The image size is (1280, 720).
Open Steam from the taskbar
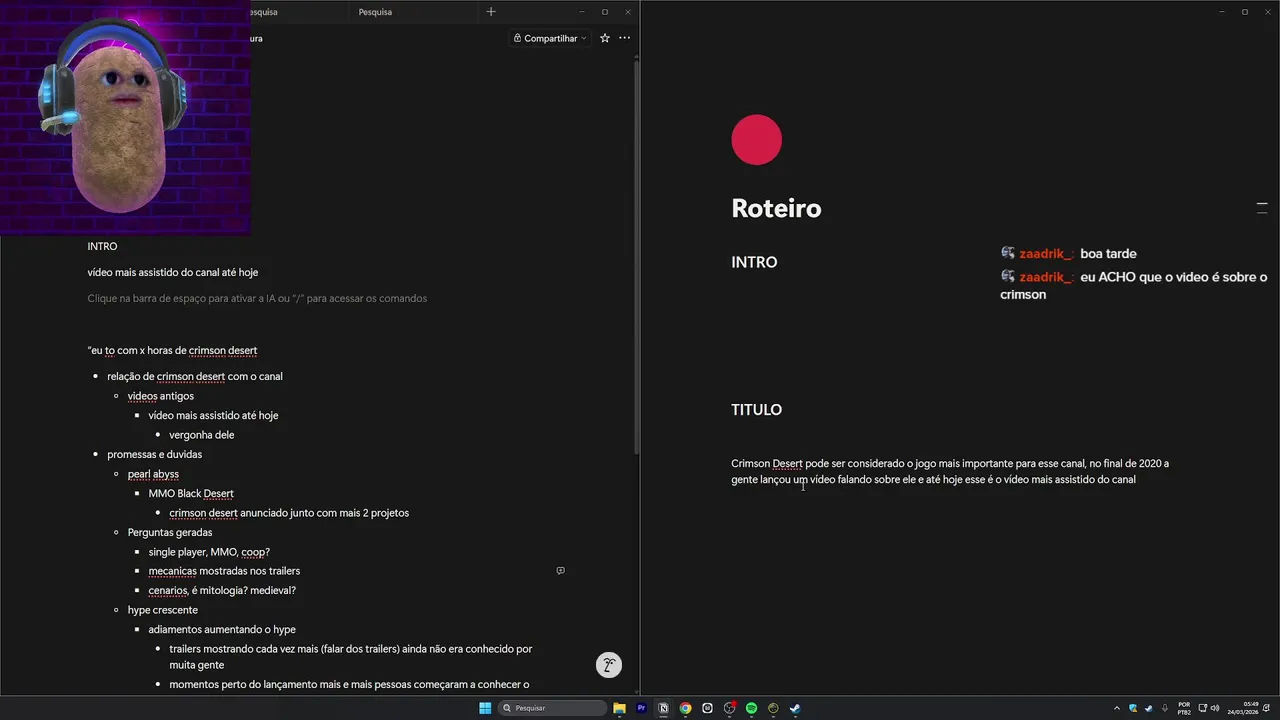(x=795, y=708)
